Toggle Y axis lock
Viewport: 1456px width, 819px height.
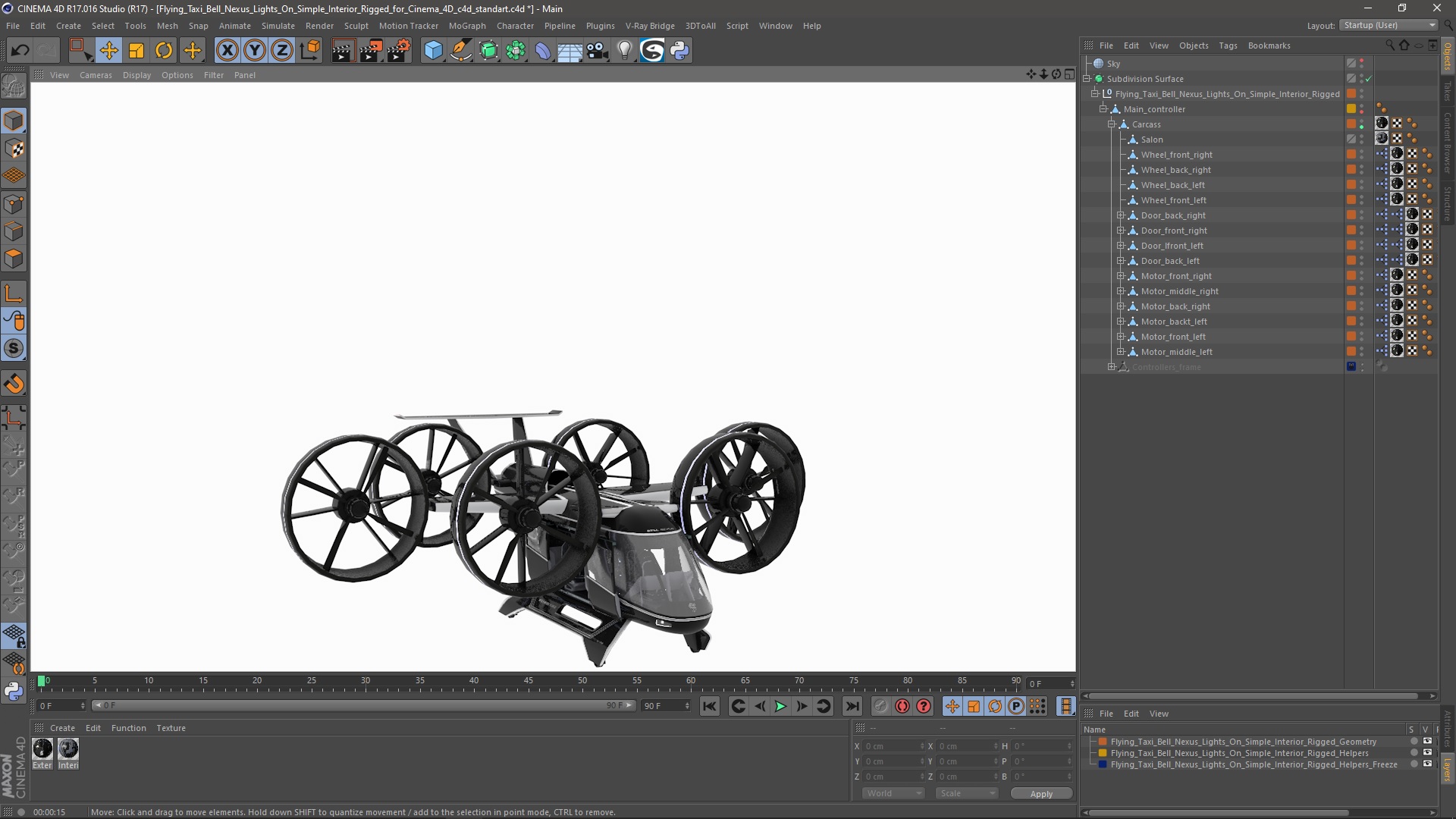click(x=255, y=51)
